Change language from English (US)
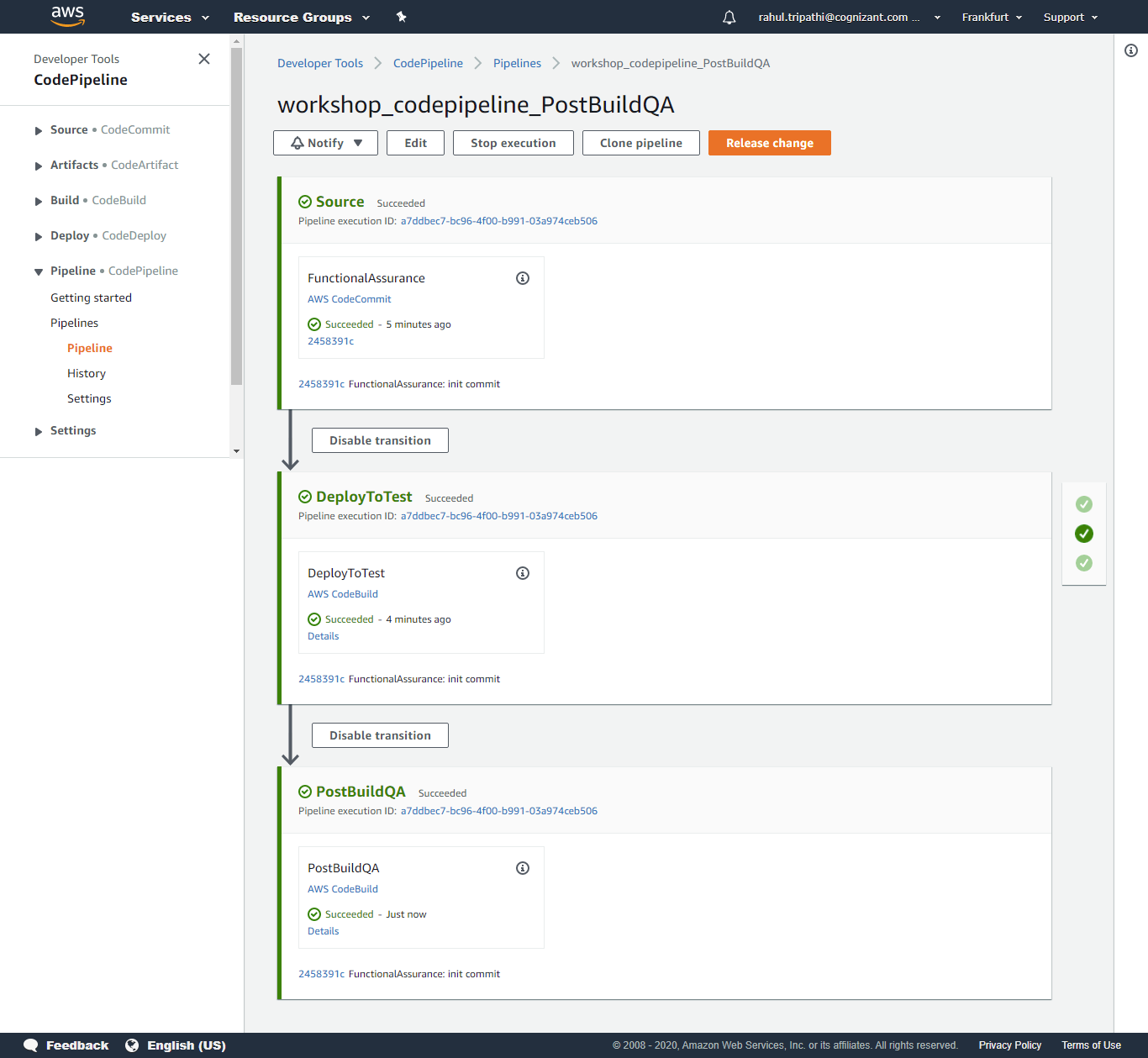 [x=187, y=1045]
